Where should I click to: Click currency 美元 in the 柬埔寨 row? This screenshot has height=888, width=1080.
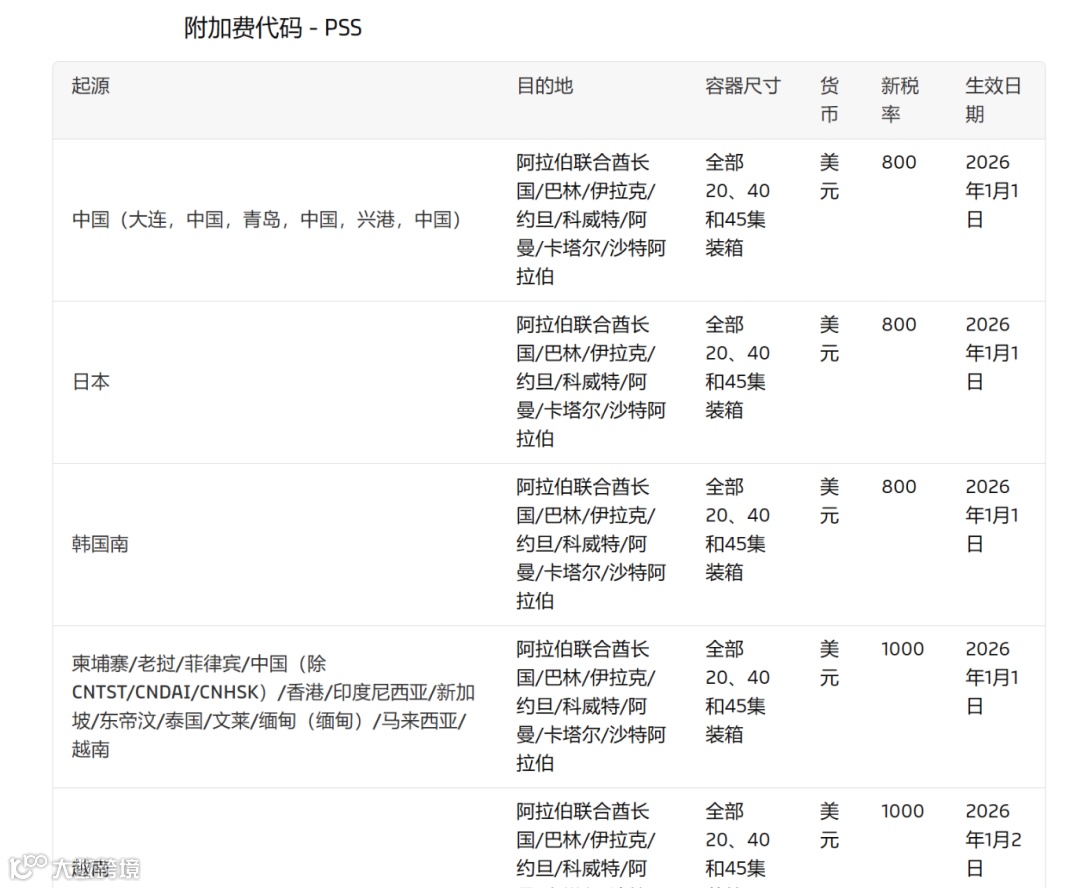829,663
